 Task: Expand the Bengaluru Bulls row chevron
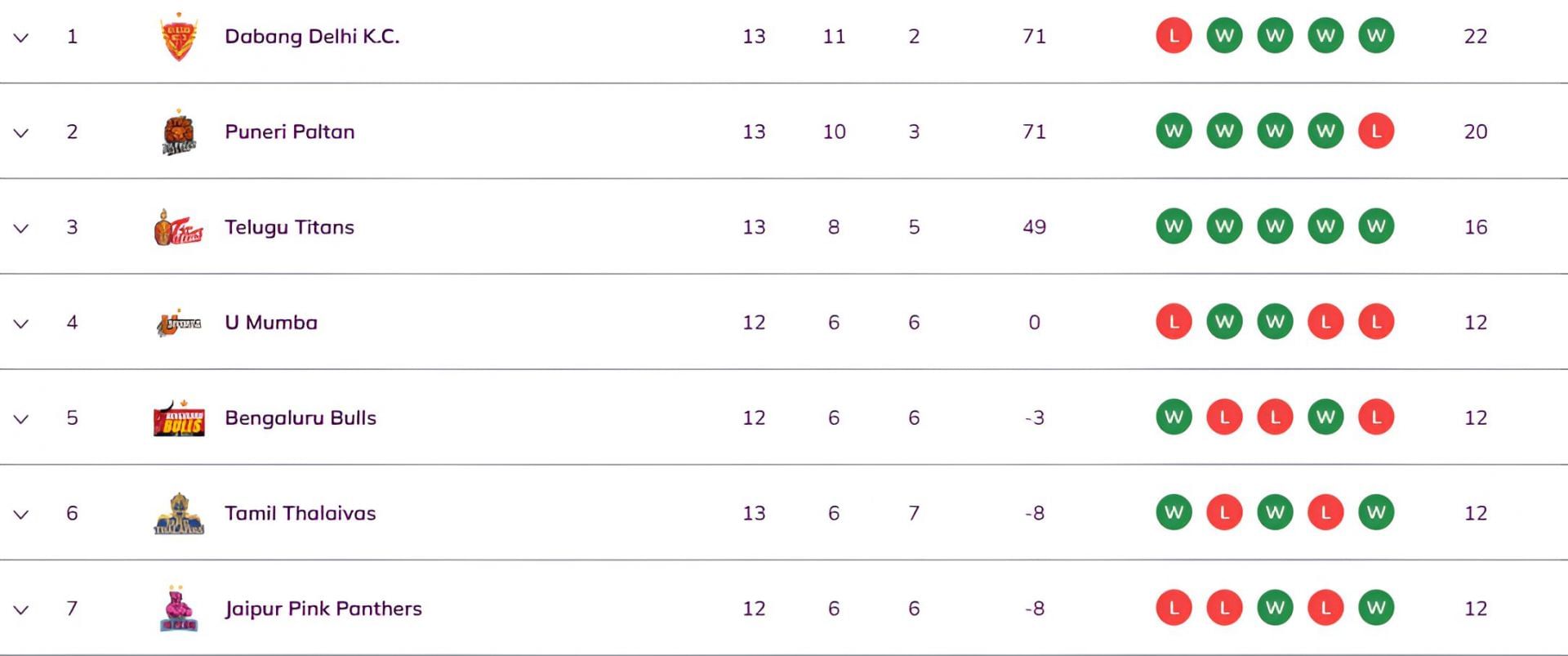tap(21, 419)
